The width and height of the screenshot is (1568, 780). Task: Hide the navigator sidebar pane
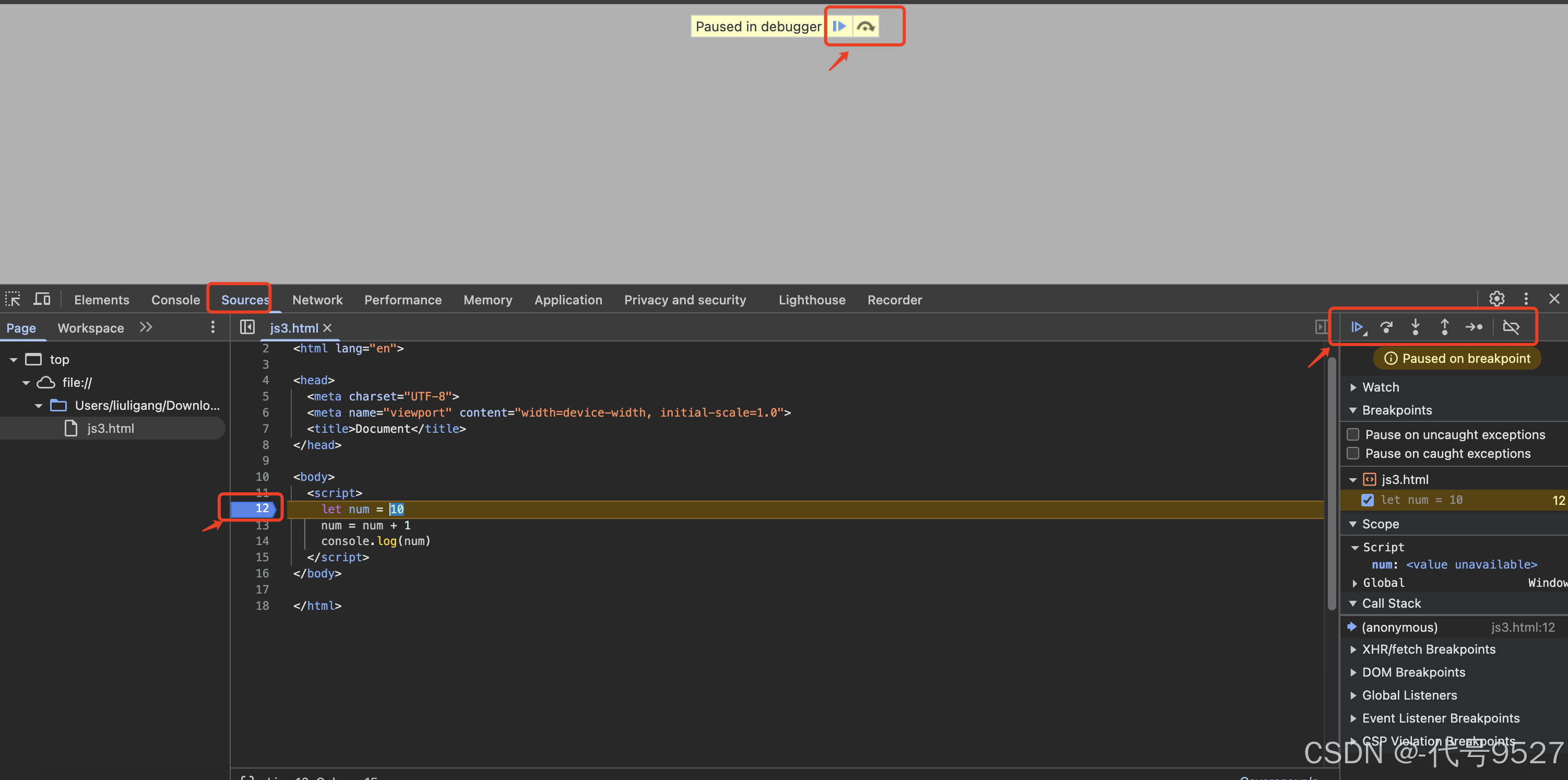tap(247, 327)
